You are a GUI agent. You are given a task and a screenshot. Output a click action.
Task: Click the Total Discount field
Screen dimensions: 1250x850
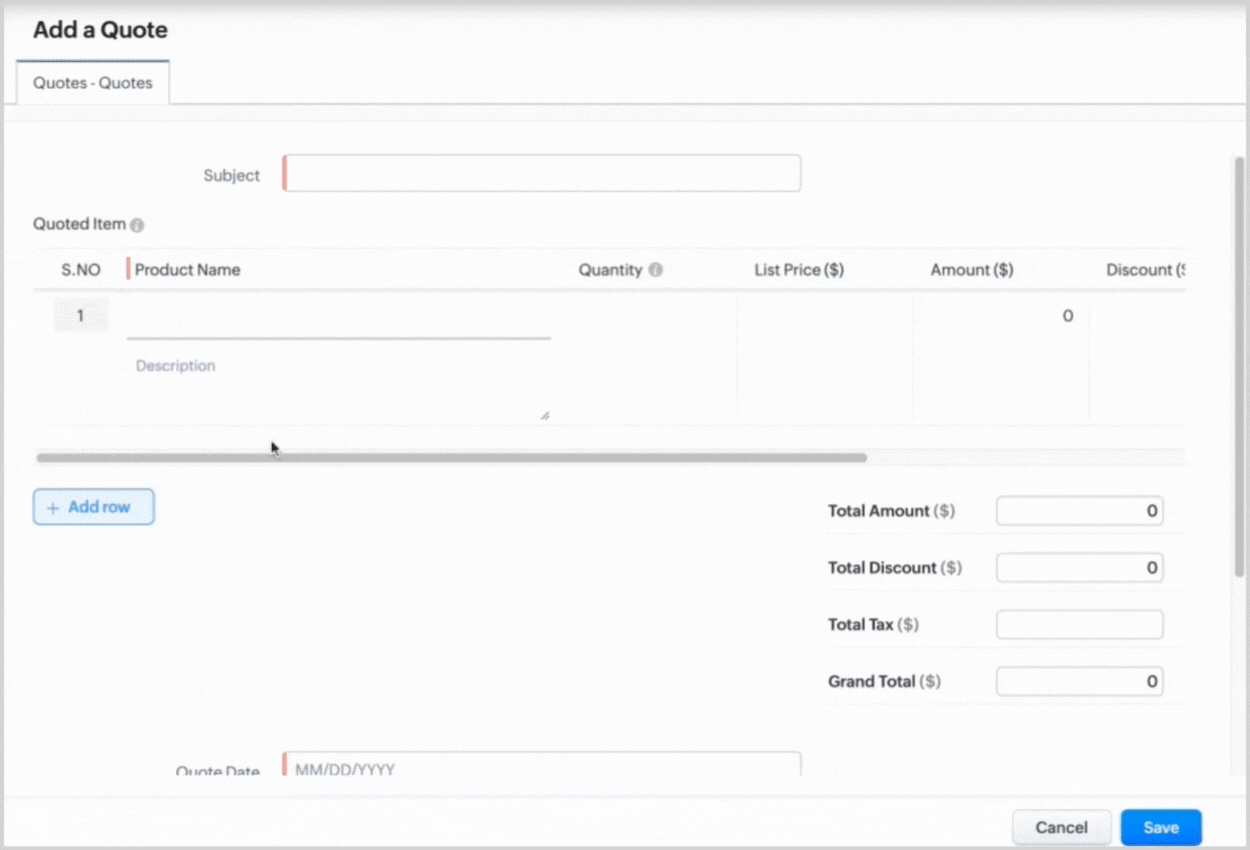[x=1079, y=568]
